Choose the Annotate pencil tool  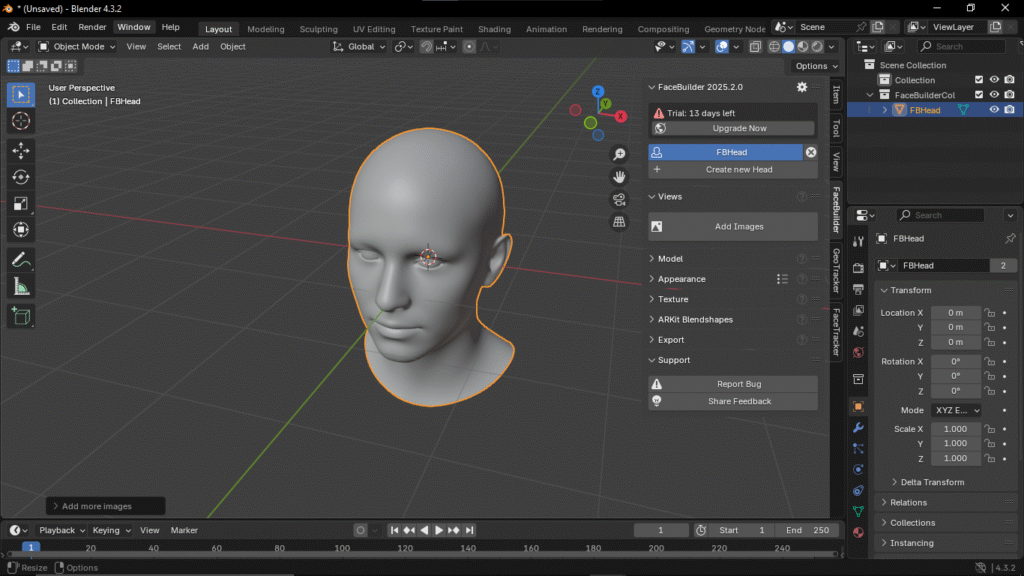[21, 260]
